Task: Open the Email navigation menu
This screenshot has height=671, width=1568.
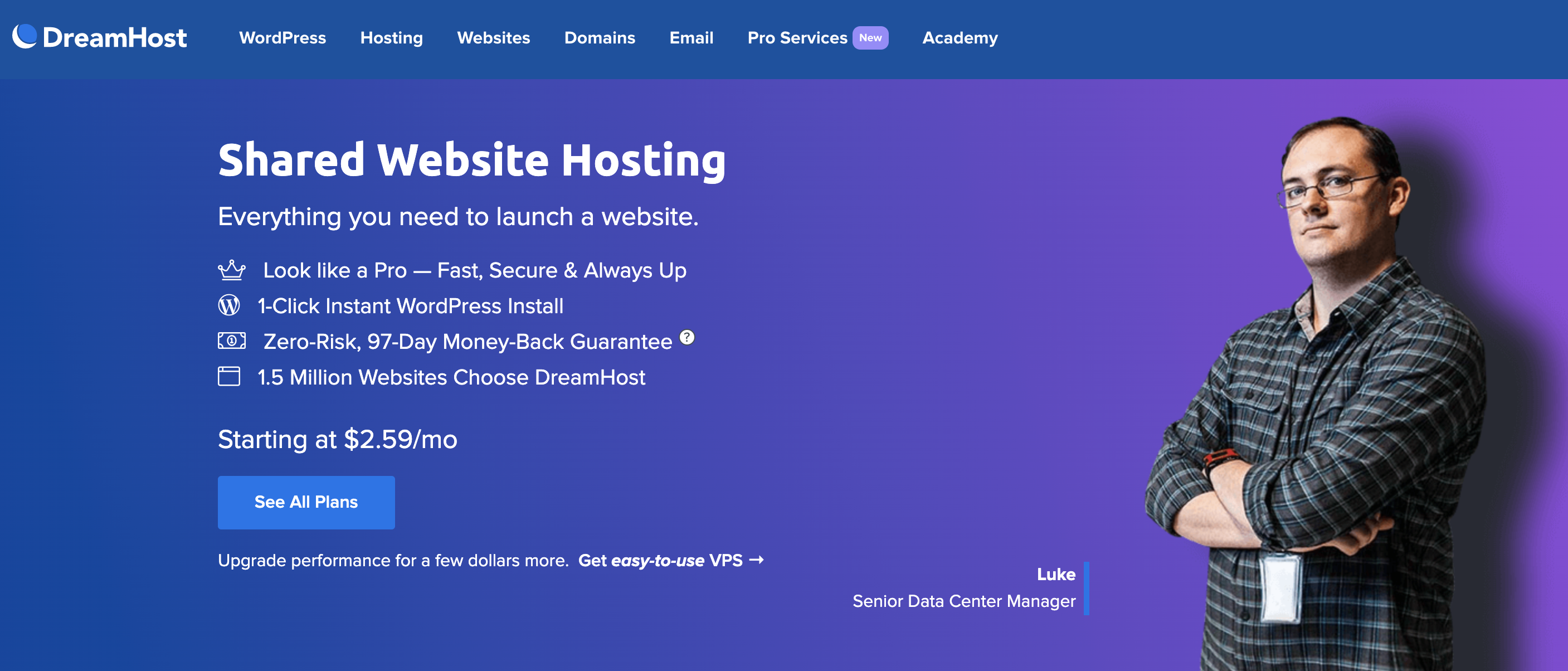Action: coord(692,38)
